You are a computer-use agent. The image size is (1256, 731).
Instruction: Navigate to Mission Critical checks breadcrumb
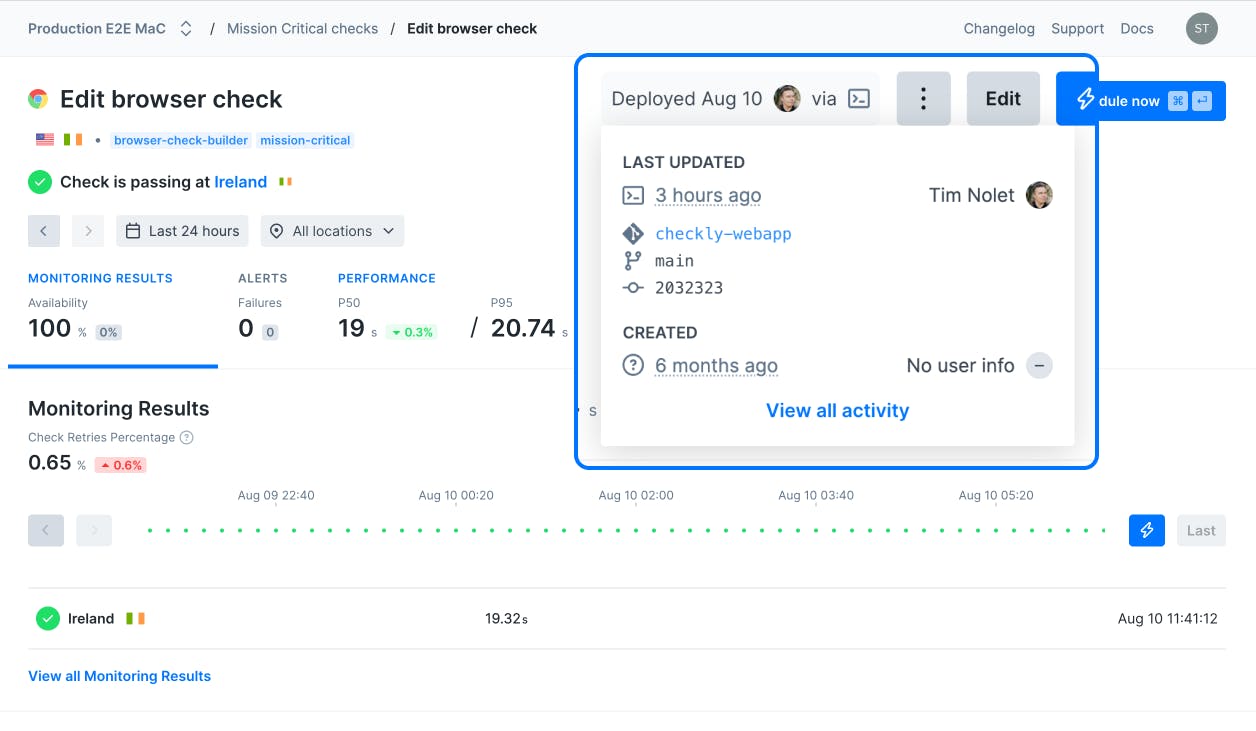(x=302, y=28)
